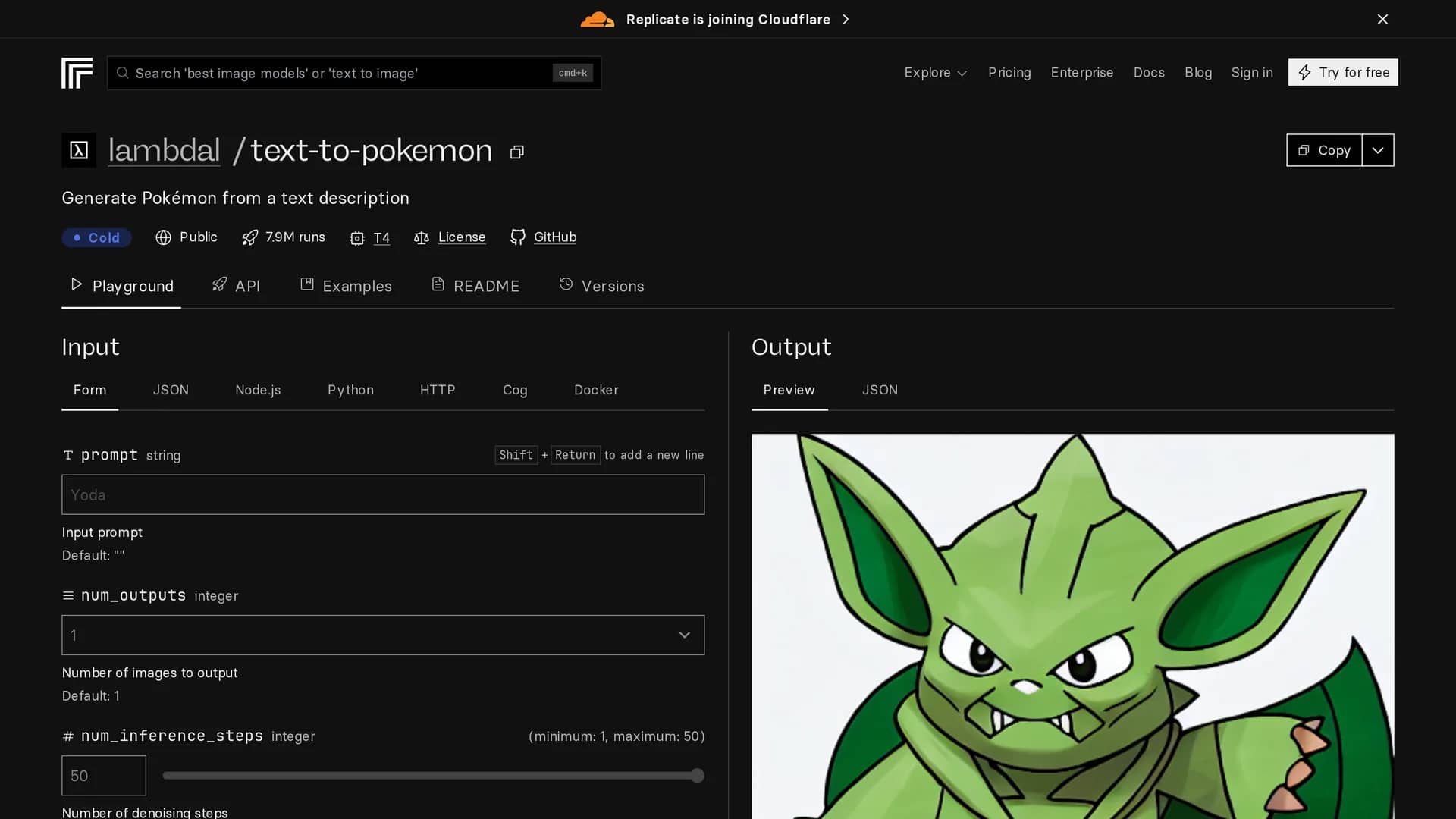
Task: Click Sign in
Action: [x=1252, y=73]
